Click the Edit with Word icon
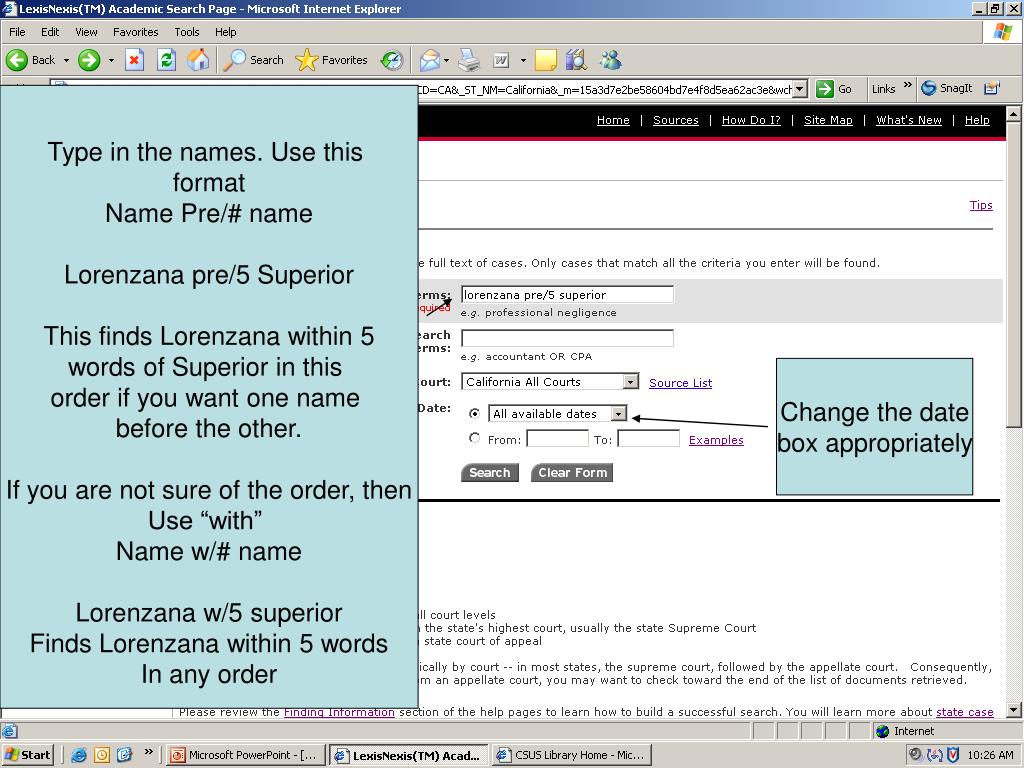Screen dimensions: 1024x768 [x=501, y=60]
